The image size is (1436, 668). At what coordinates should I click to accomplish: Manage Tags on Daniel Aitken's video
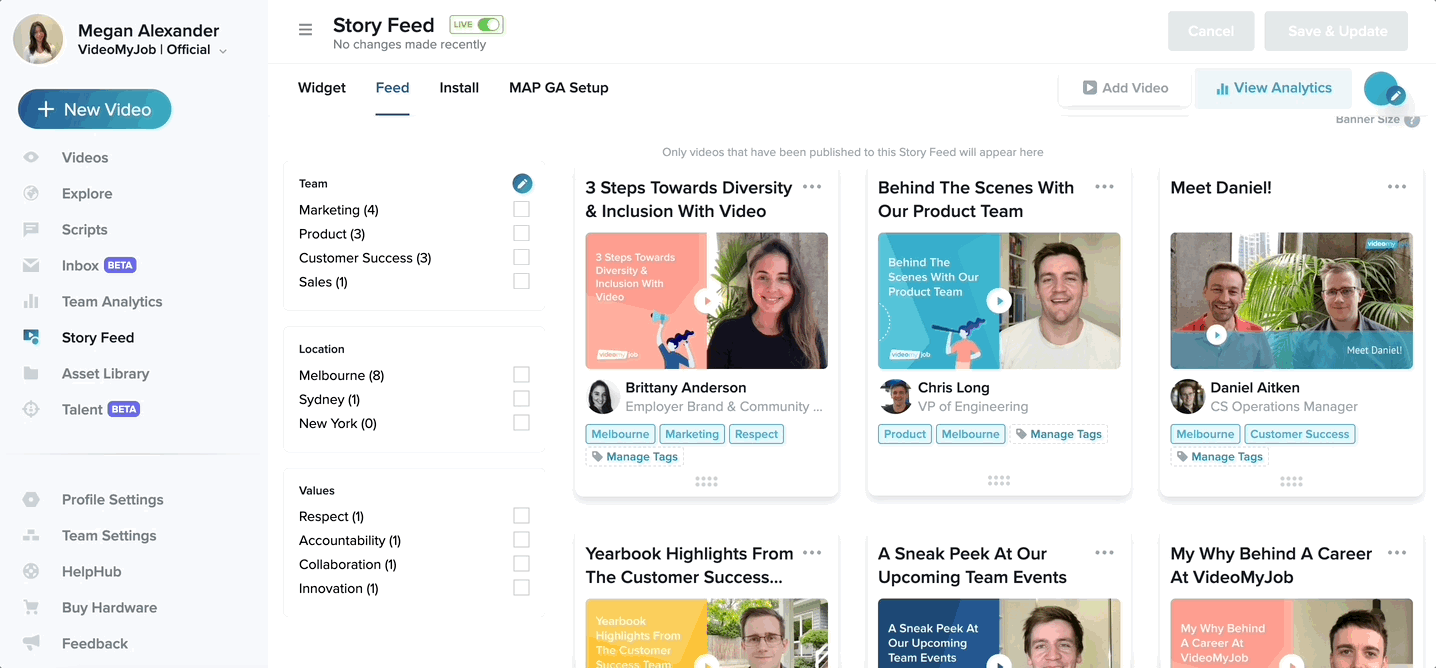coord(1219,456)
